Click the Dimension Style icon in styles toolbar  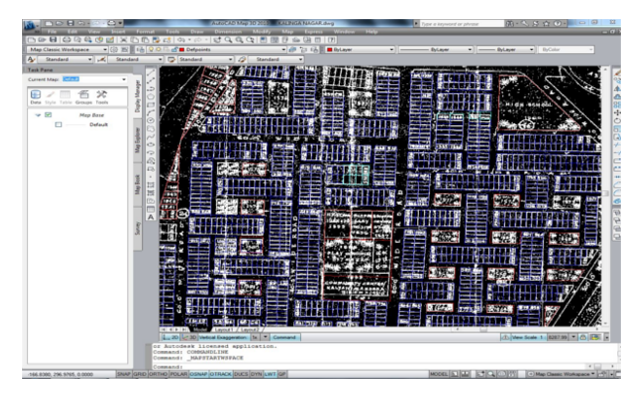click(101, 59)
